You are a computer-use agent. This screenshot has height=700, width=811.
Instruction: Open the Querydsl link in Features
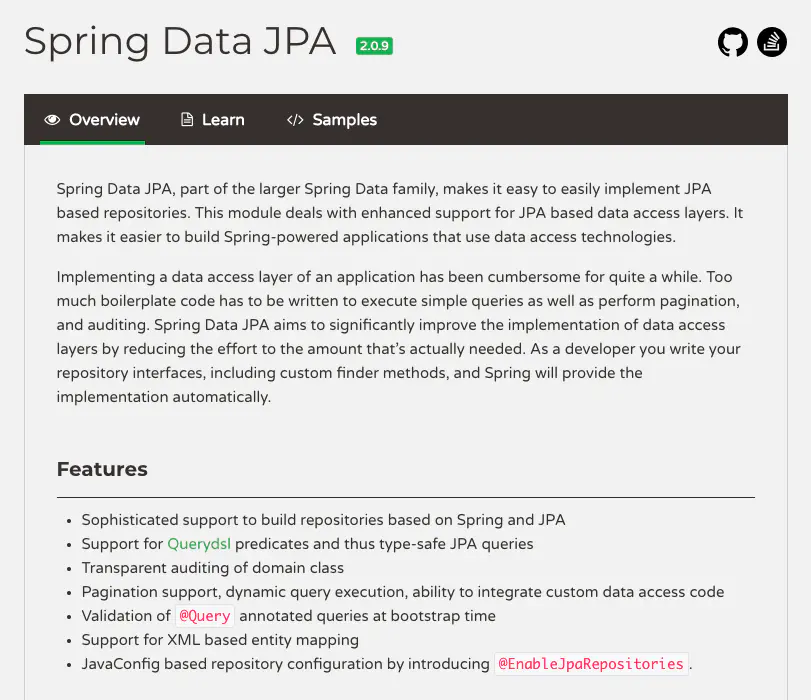197,544
